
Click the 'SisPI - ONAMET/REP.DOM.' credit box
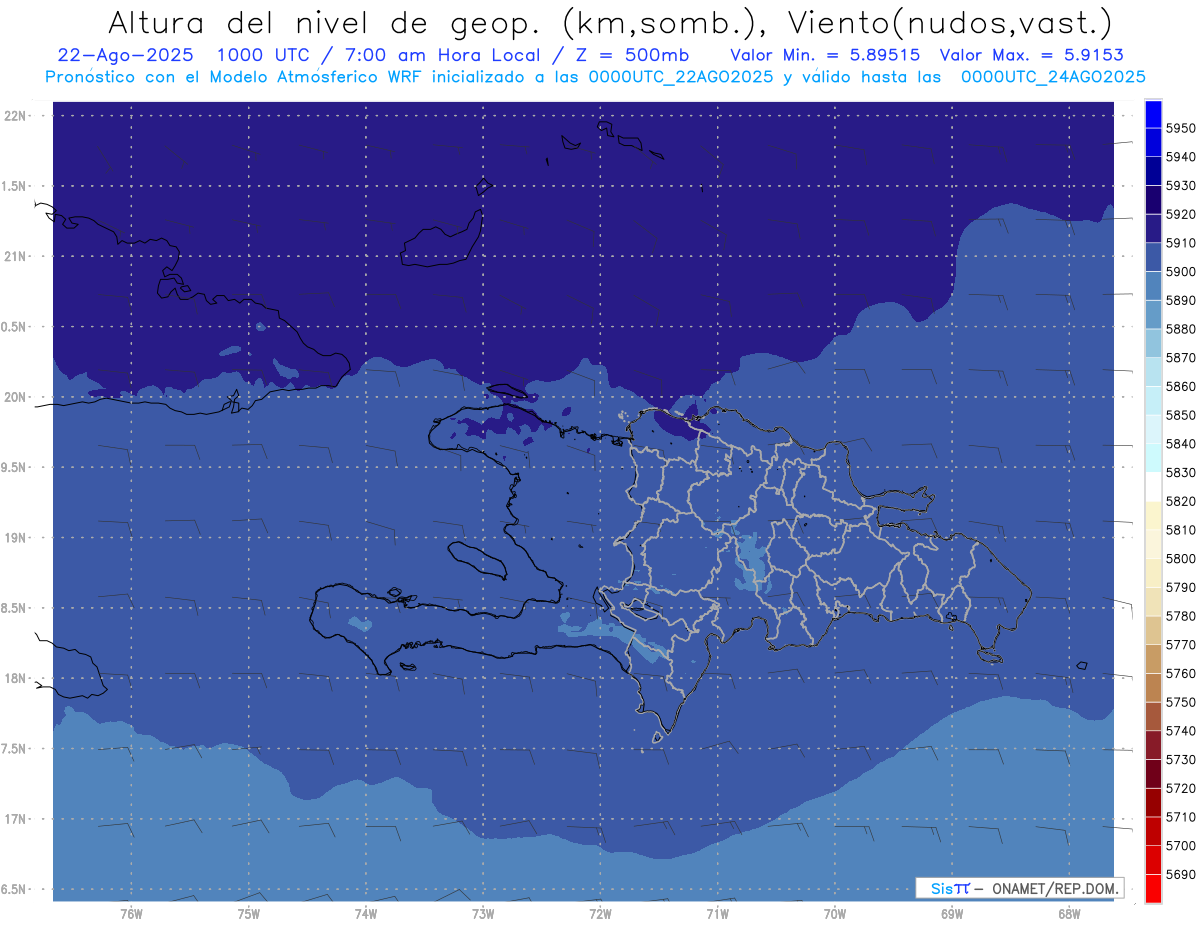(1019, 888)
